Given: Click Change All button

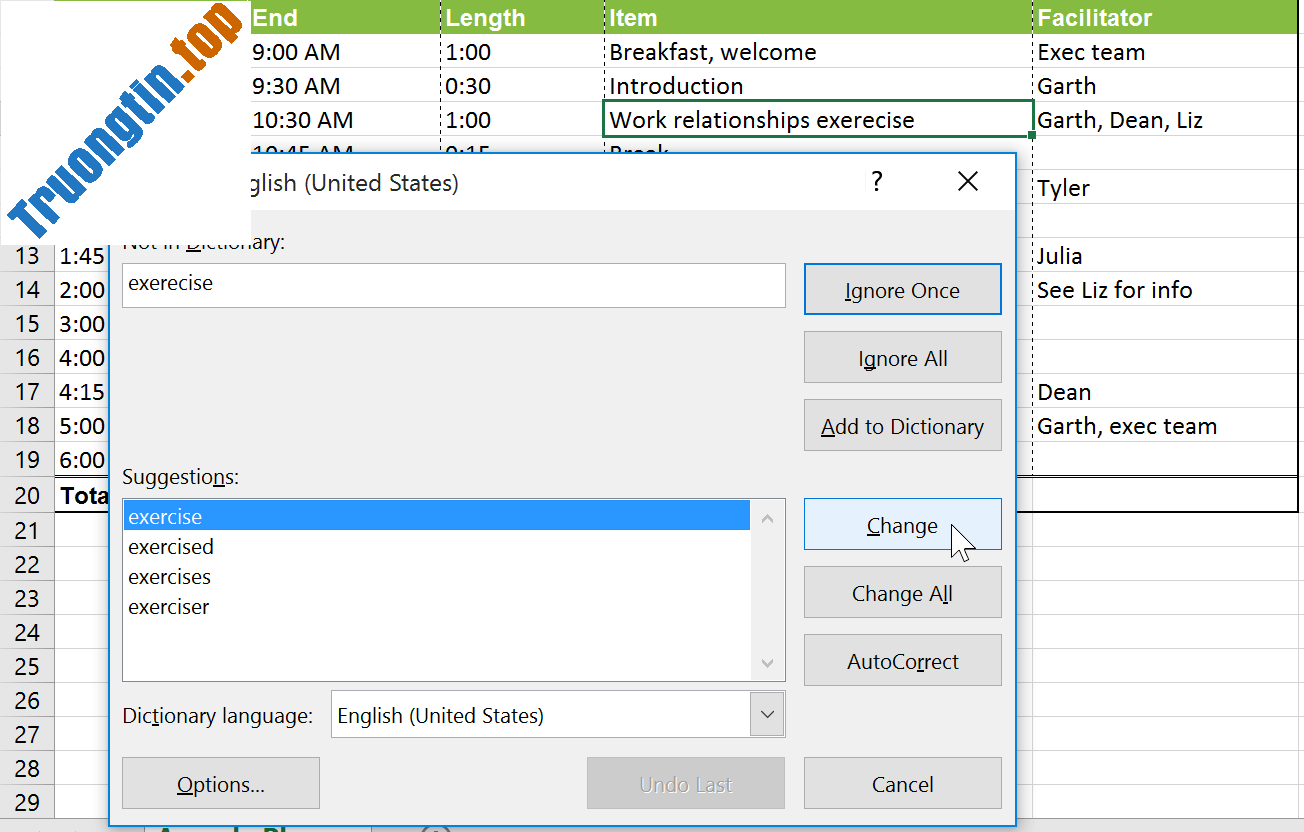Looking at the screenshot, I should pyautogui.click(x=902, y=593).
